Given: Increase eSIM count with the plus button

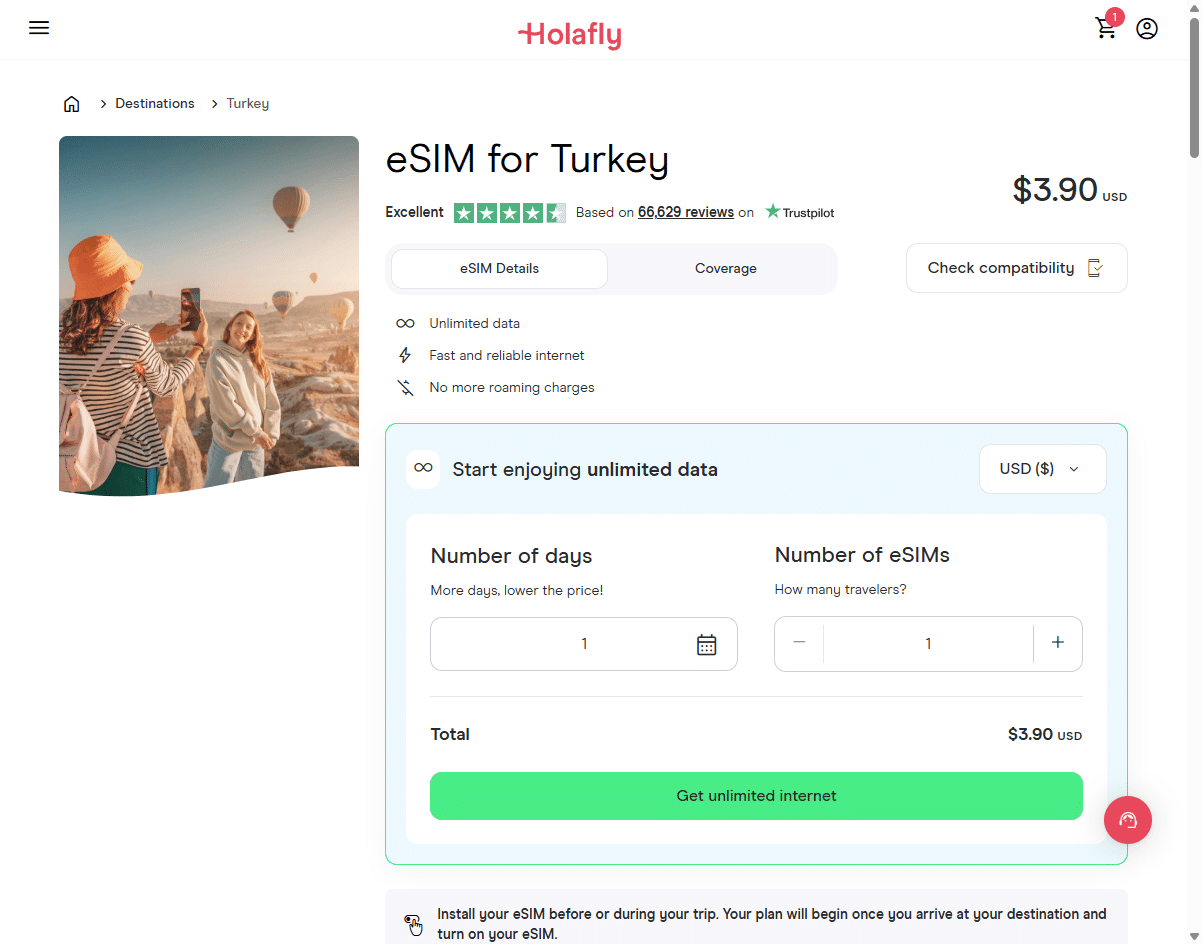Looking at the screenshot, I should pyautogui.click(x=1057, y=643).
